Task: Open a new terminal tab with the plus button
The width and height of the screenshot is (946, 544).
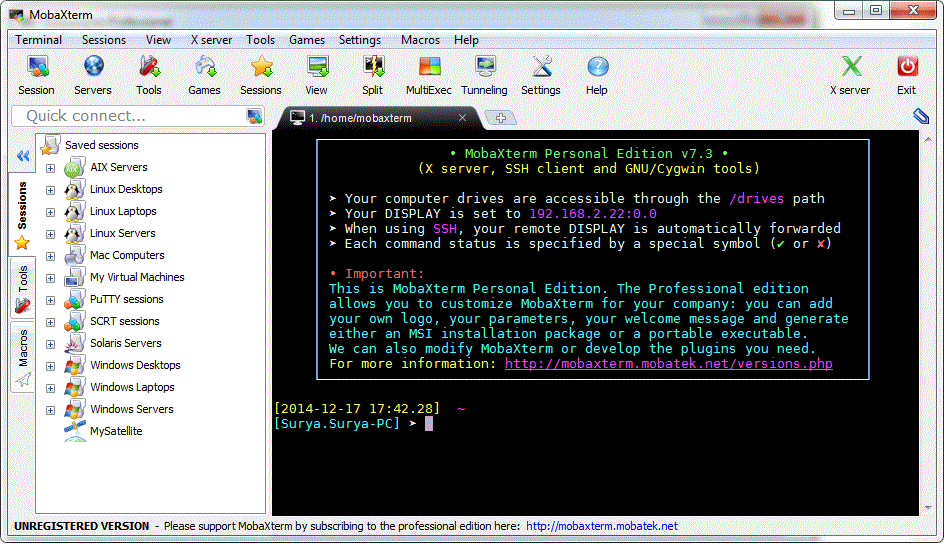Action: pos(501,118)
